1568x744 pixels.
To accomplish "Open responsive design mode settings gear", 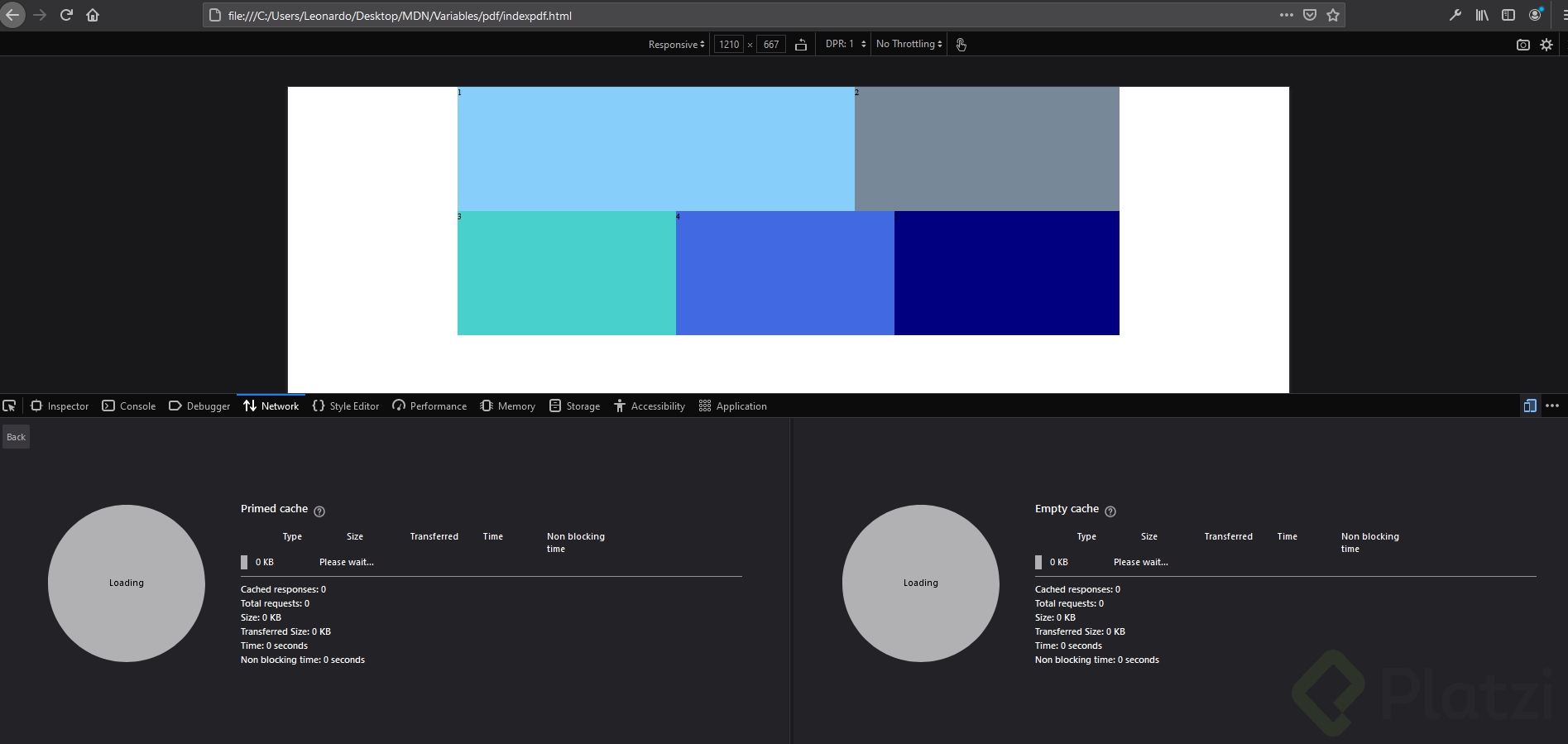I will (1546, 45).
